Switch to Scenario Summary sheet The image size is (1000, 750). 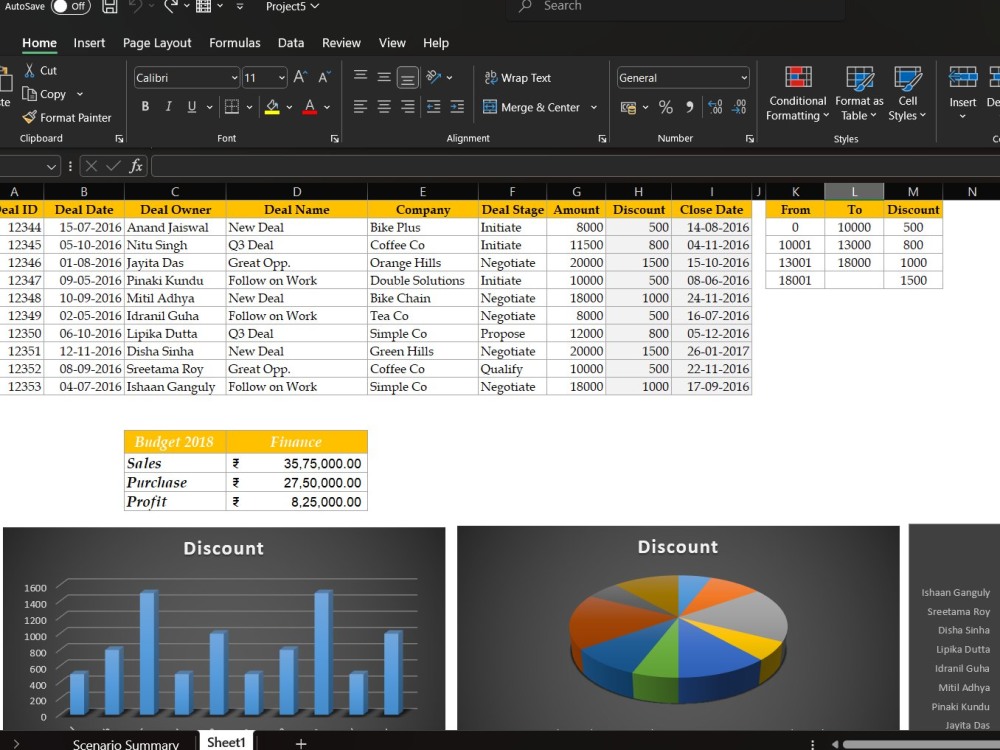tap(126, 744)
